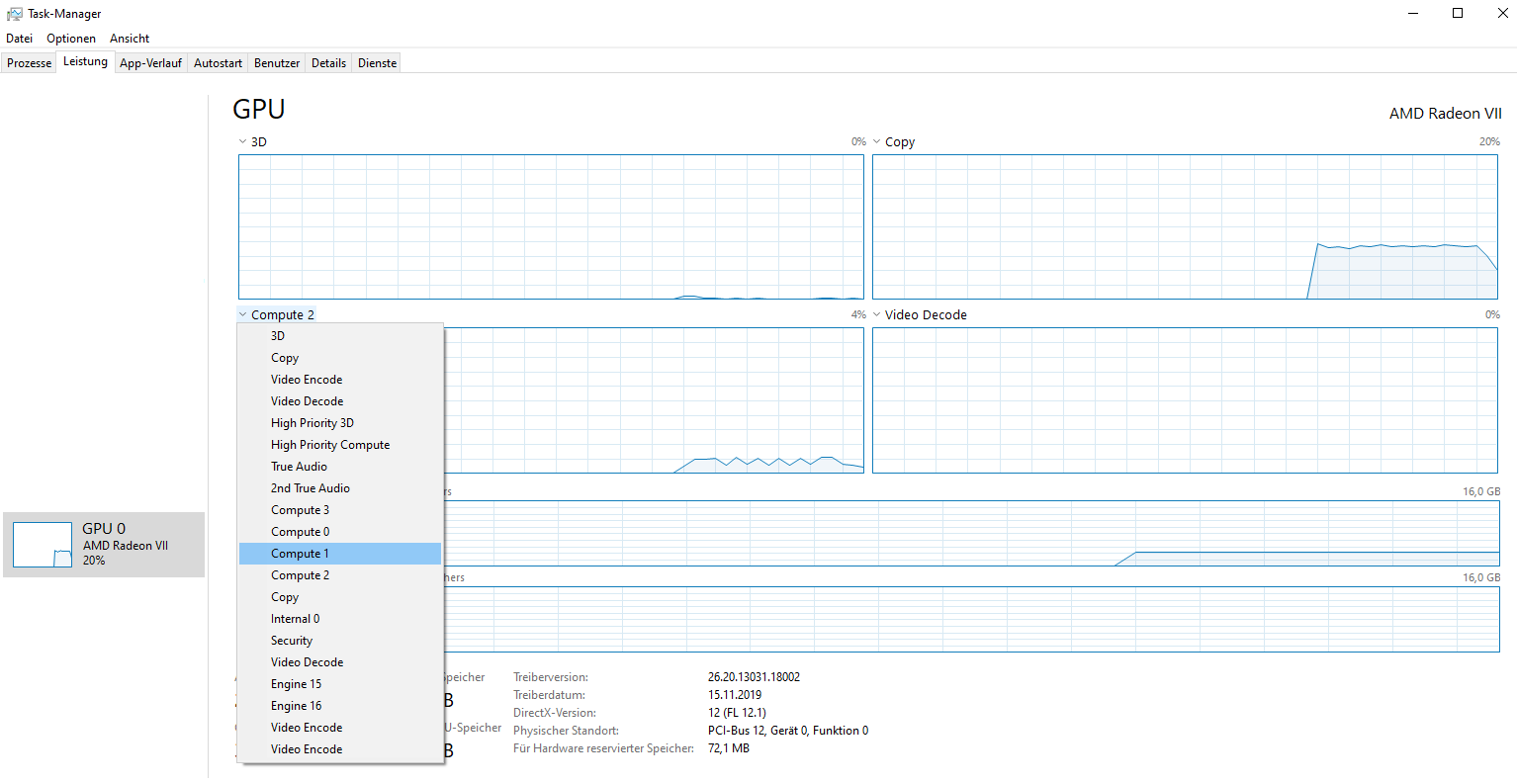
Task: Choose Copy entry just below 3D
Action: tap(340, 358)
